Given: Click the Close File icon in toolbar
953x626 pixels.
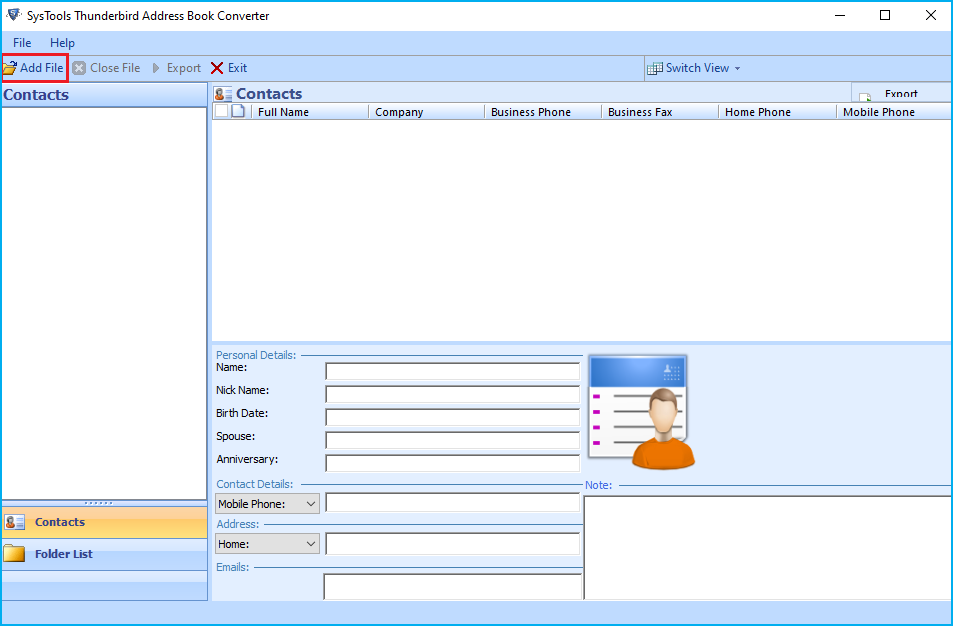Looking at the screenshot, I should (79, 68).
